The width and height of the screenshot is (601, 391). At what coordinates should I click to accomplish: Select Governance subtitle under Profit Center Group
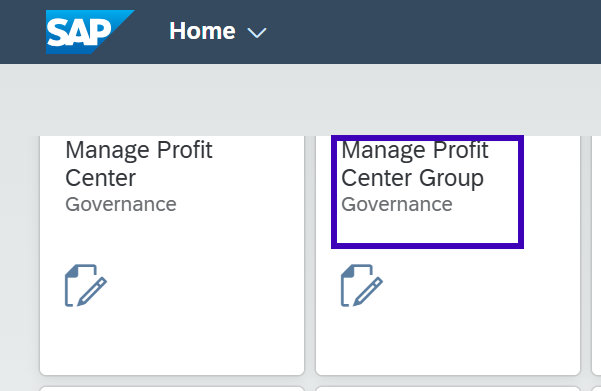point(397,204)
